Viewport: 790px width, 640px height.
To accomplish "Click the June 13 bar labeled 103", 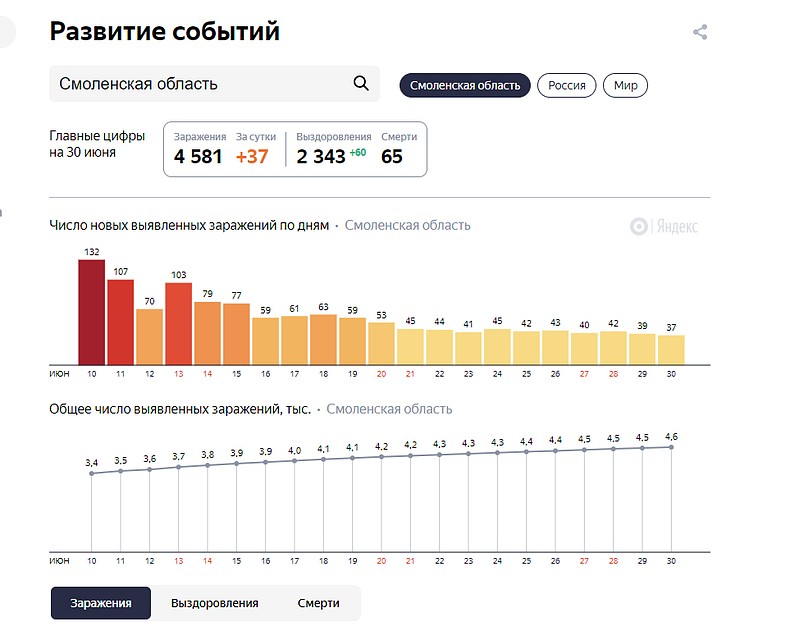I will point(178,324).
